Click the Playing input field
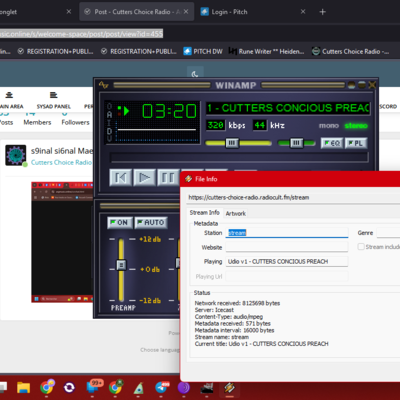The height and width of the screenshot is (400, 400). click(287, 261)
